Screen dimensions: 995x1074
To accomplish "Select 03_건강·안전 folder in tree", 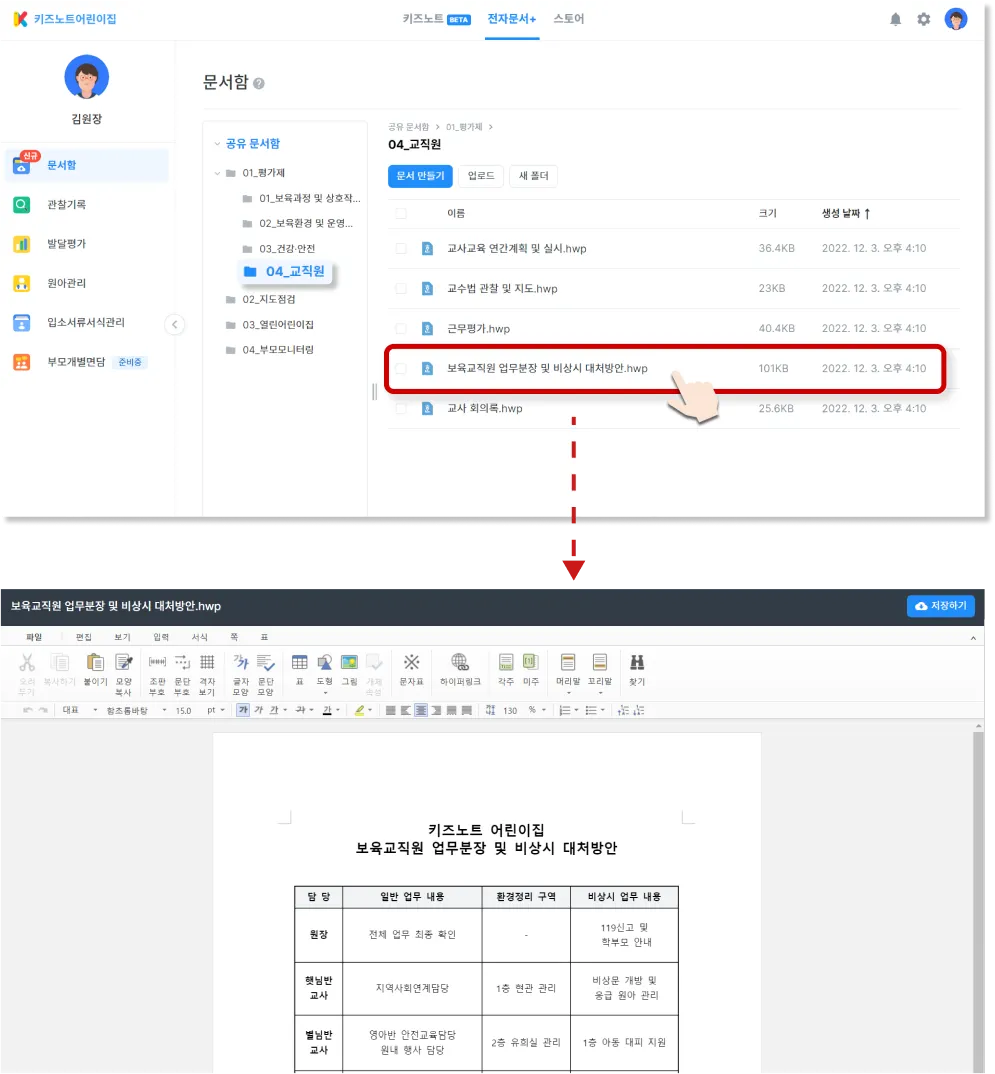I will pyautogui.click(x=287, y=249).
